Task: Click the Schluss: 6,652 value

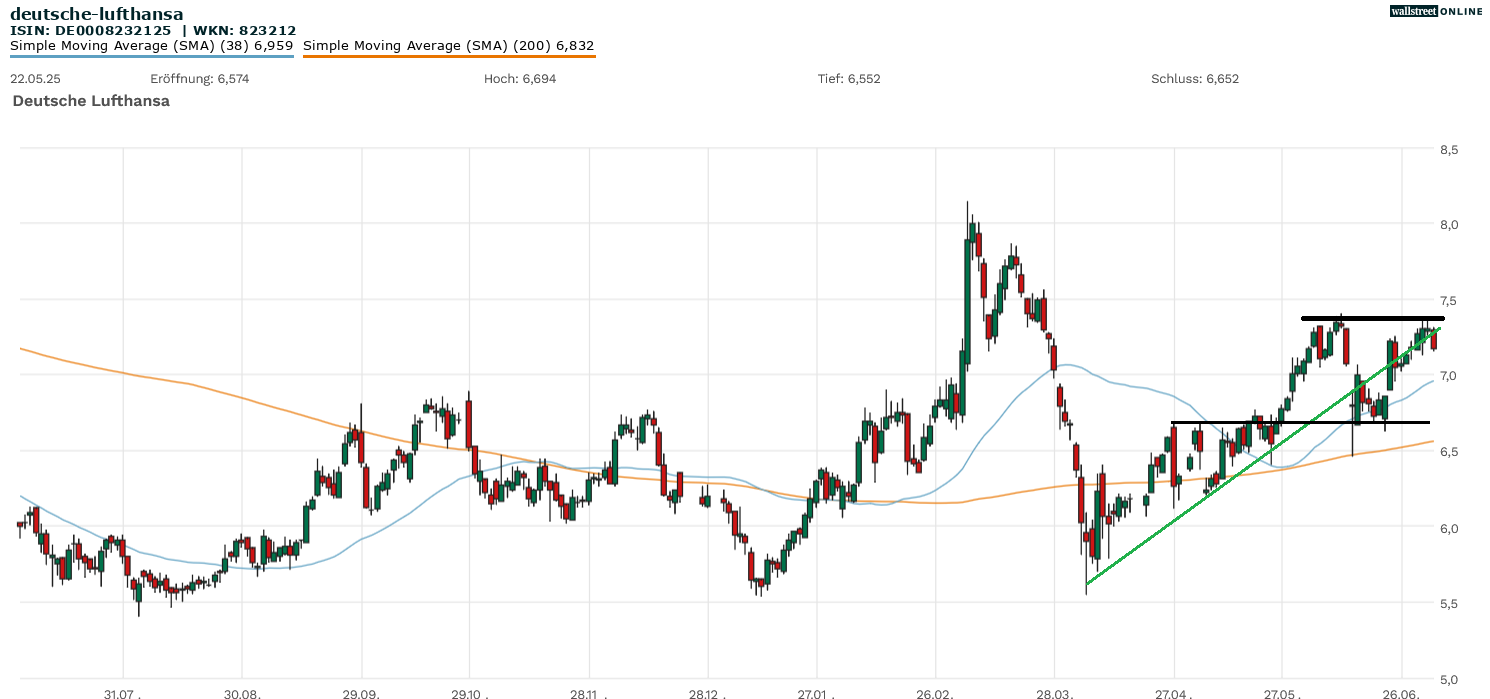Action: (1195, 79)
